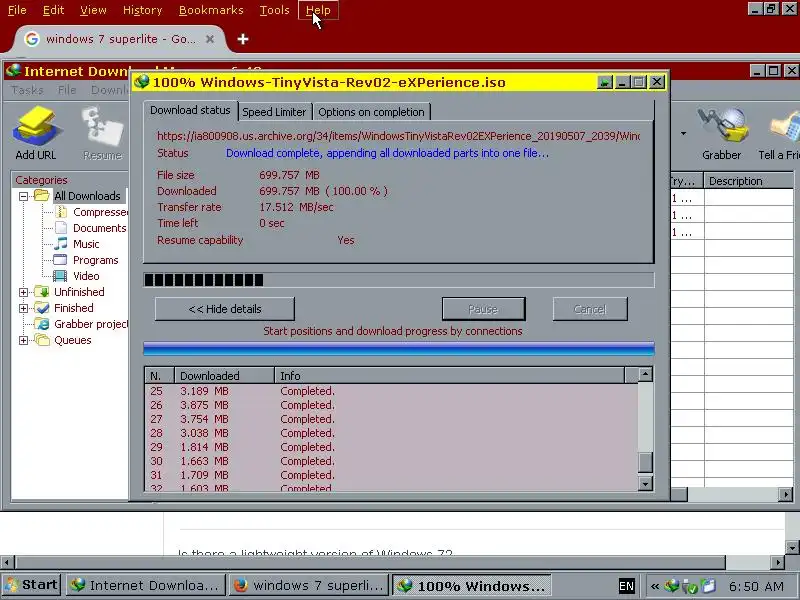Open the Firefox Bookmarks menu
This screenshot has width=800, height=600.
211,10
